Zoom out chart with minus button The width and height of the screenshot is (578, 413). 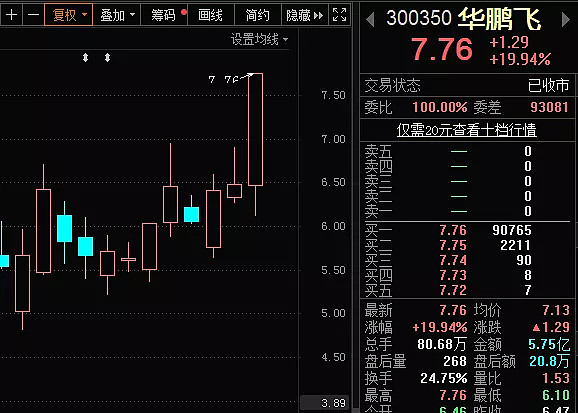tap(33, 15)
